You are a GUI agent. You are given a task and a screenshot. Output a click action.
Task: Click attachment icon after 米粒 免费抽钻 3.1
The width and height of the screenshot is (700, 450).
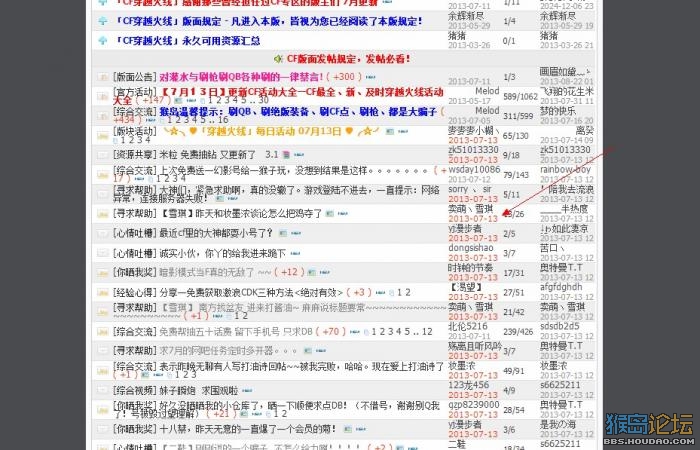pyautogui.click(x=286, y=155)
